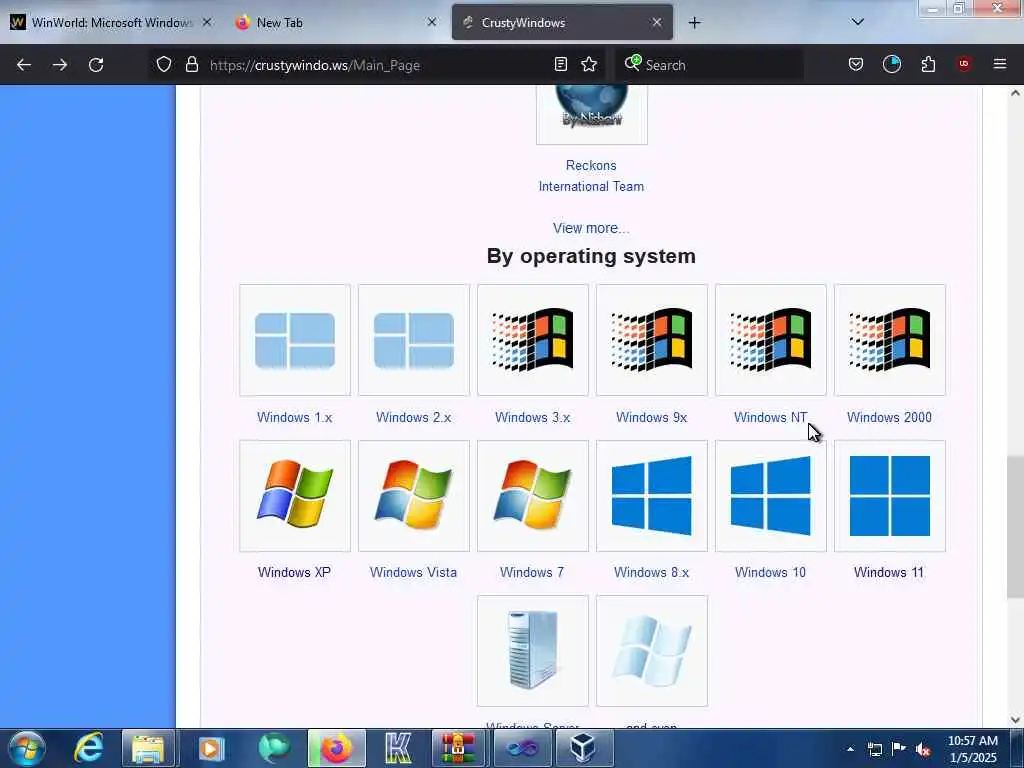Open the Windows 9x logo thumbnail
Viewport: 1024px width, 768px height.
(x=652, y=340)
